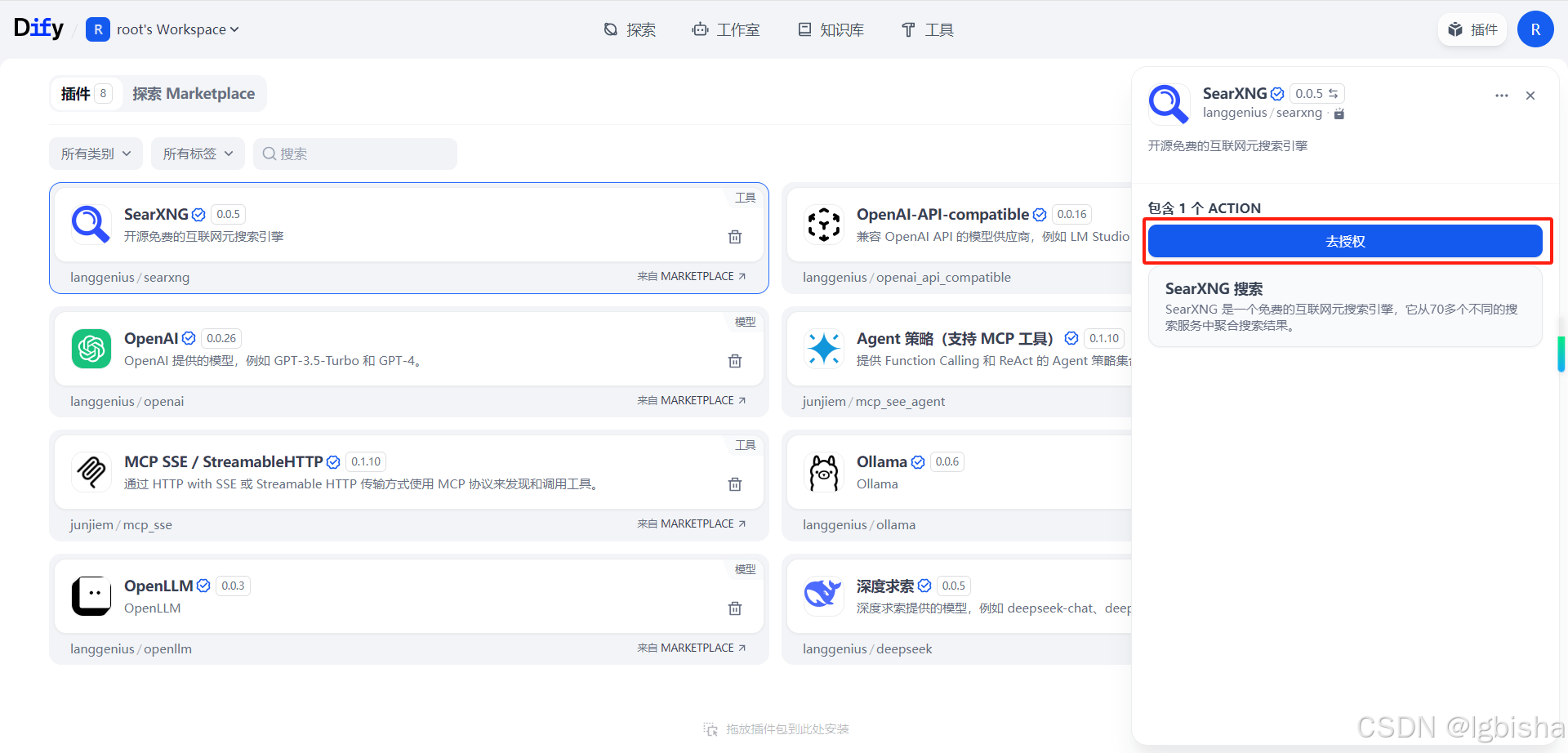The width and height of the screenshot is (1568, 753).
Task: Expand the 所有标签 filter dropdown
Action: pos(198,154)
